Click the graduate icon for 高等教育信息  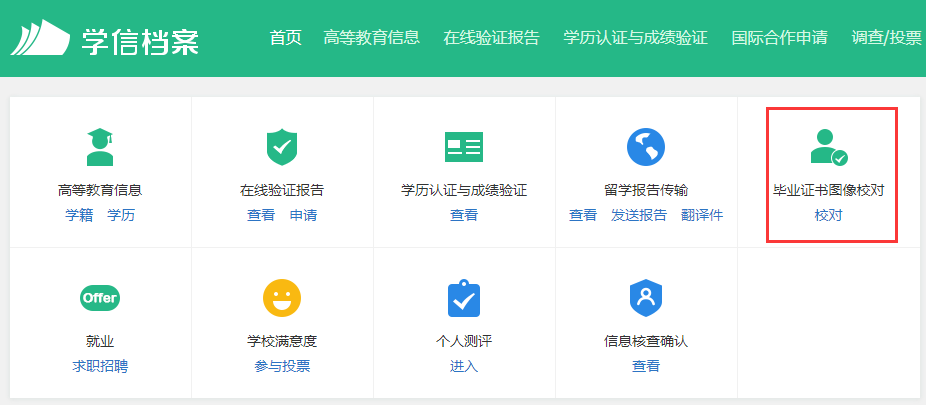tap(100, 147)
